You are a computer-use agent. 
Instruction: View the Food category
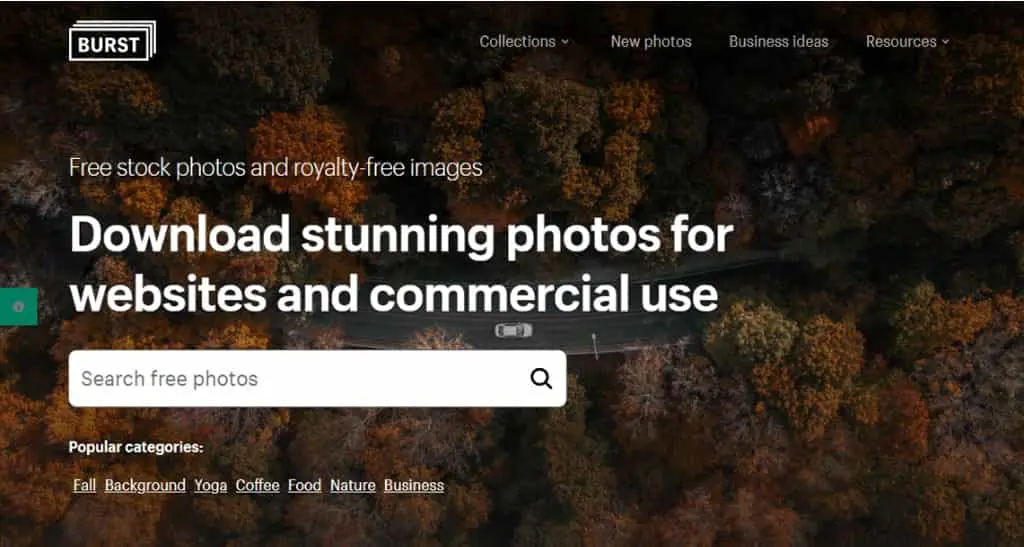304,486
